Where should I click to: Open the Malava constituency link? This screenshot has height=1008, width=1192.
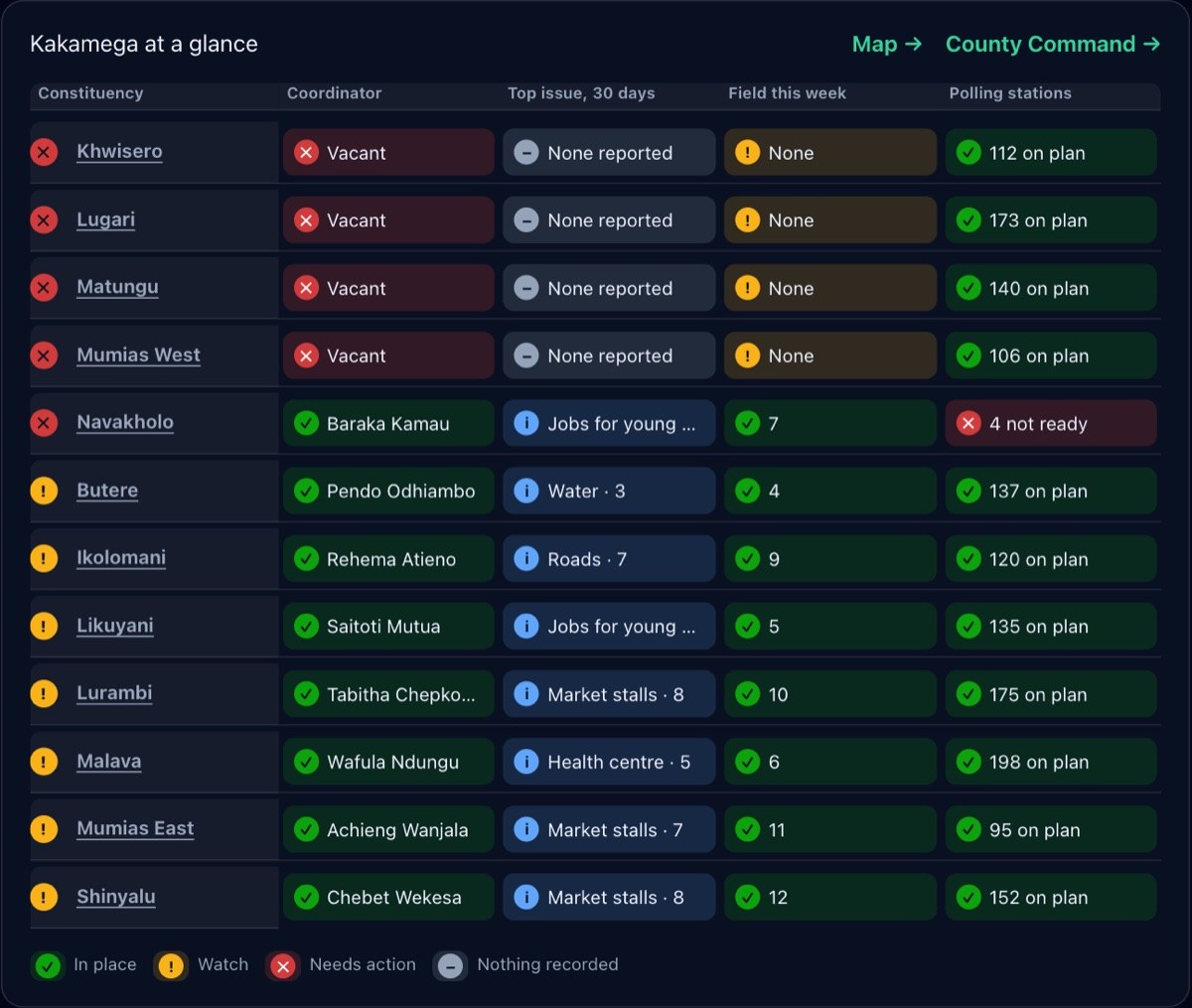[109, 762]
